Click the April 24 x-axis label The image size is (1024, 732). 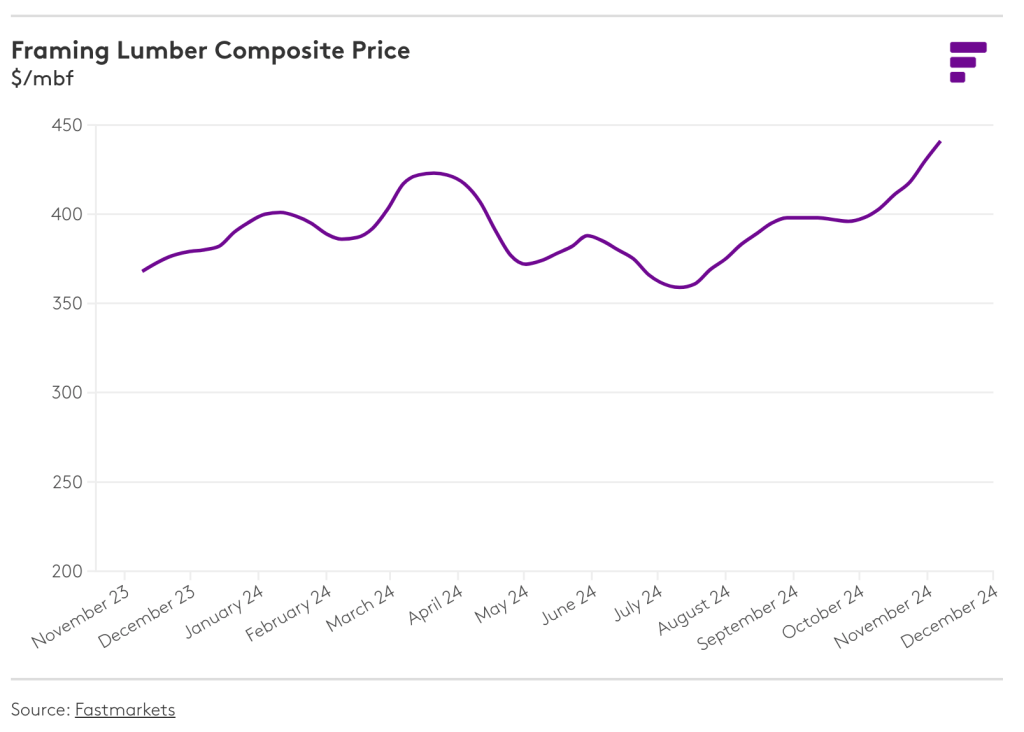click(432, 605)
